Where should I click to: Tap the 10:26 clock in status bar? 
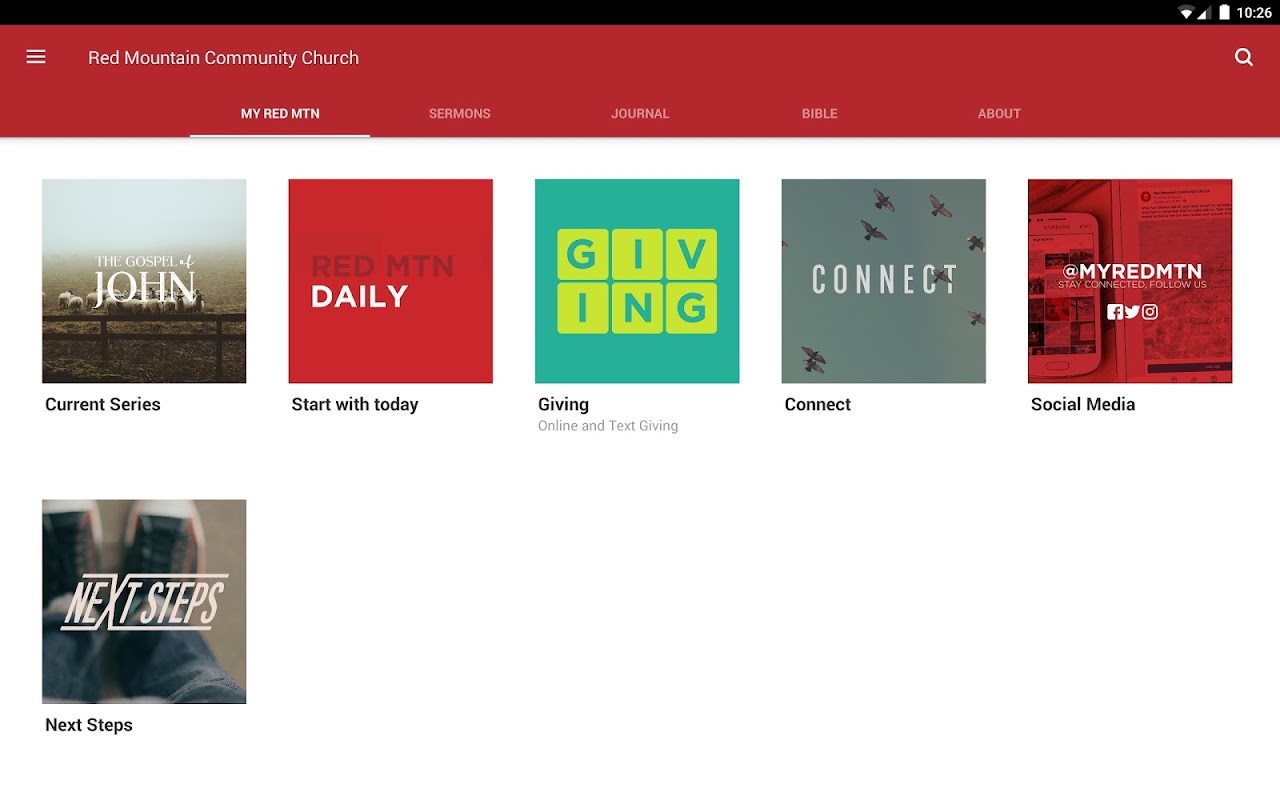click(x=1254, y=13)
